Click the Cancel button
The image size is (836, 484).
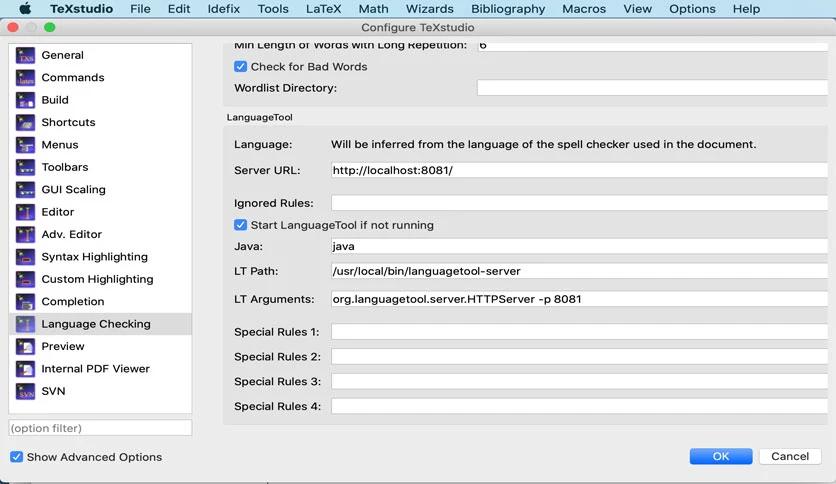790,456
